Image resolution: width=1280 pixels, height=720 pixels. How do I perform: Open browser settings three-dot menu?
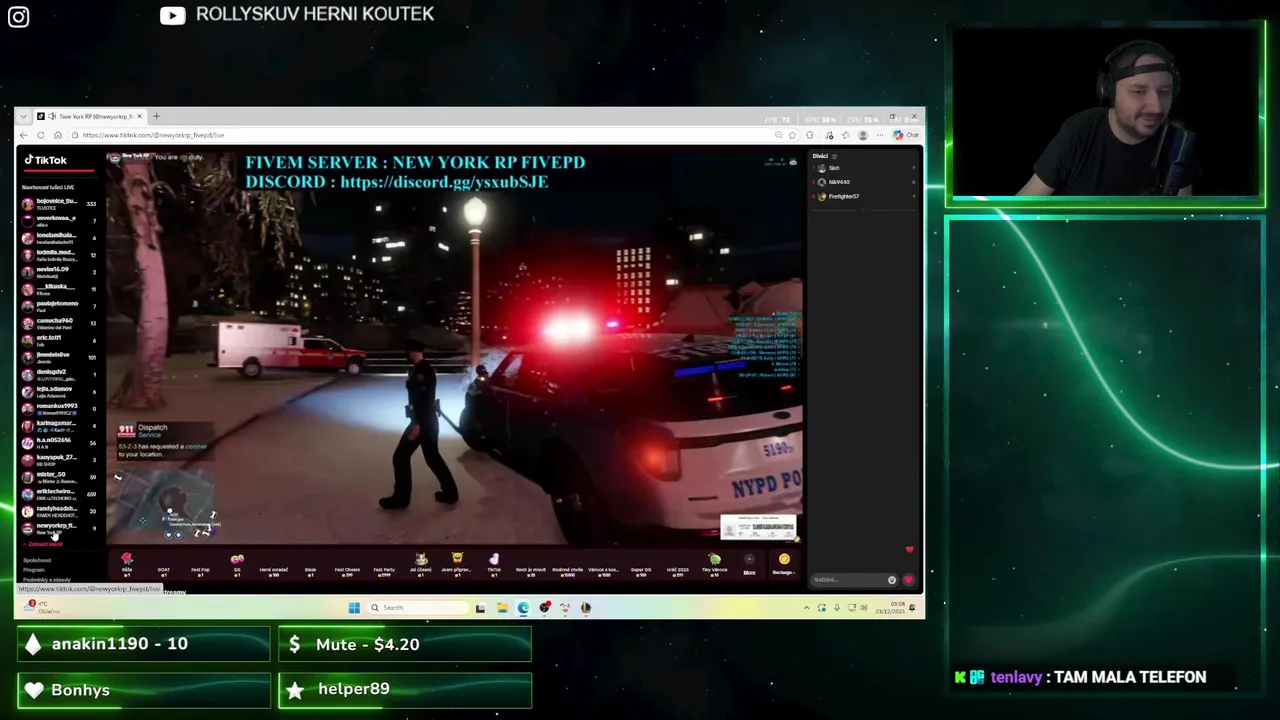880,135
